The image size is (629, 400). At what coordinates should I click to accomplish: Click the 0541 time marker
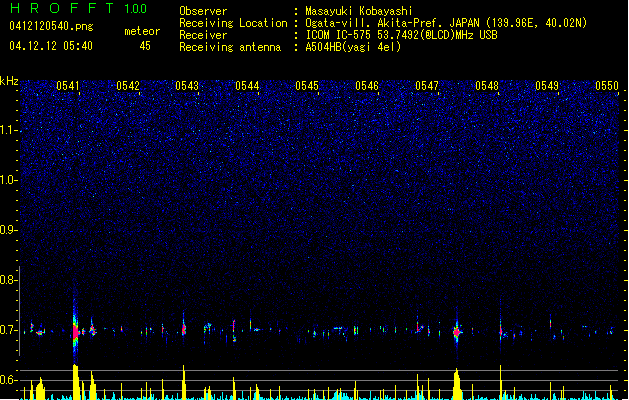click(x=68, y=86)
